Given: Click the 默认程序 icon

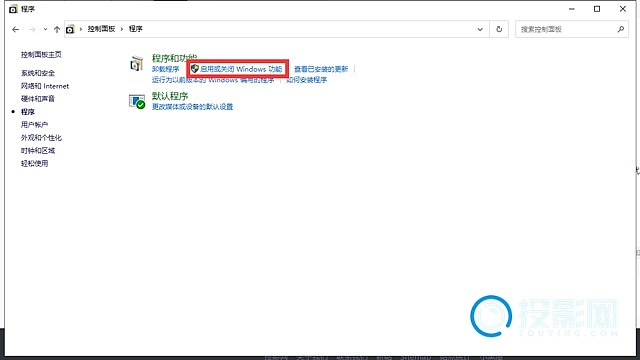Looking at the screenshot, I should (137, 101).
